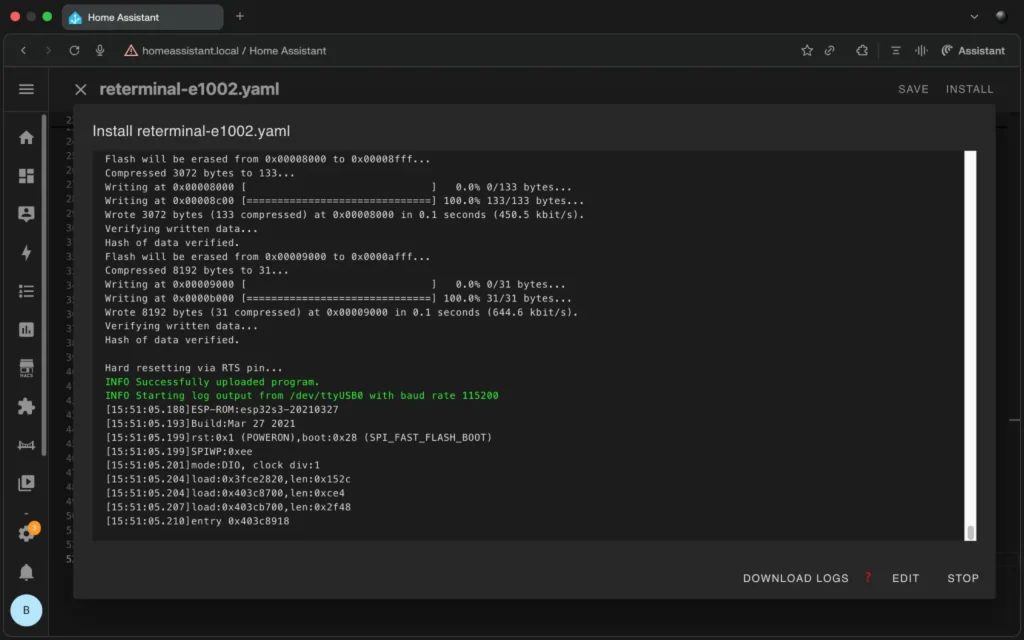
Task: Open the bed icon in sidebar
Action: pyautogui.click(x=26, y=445)
